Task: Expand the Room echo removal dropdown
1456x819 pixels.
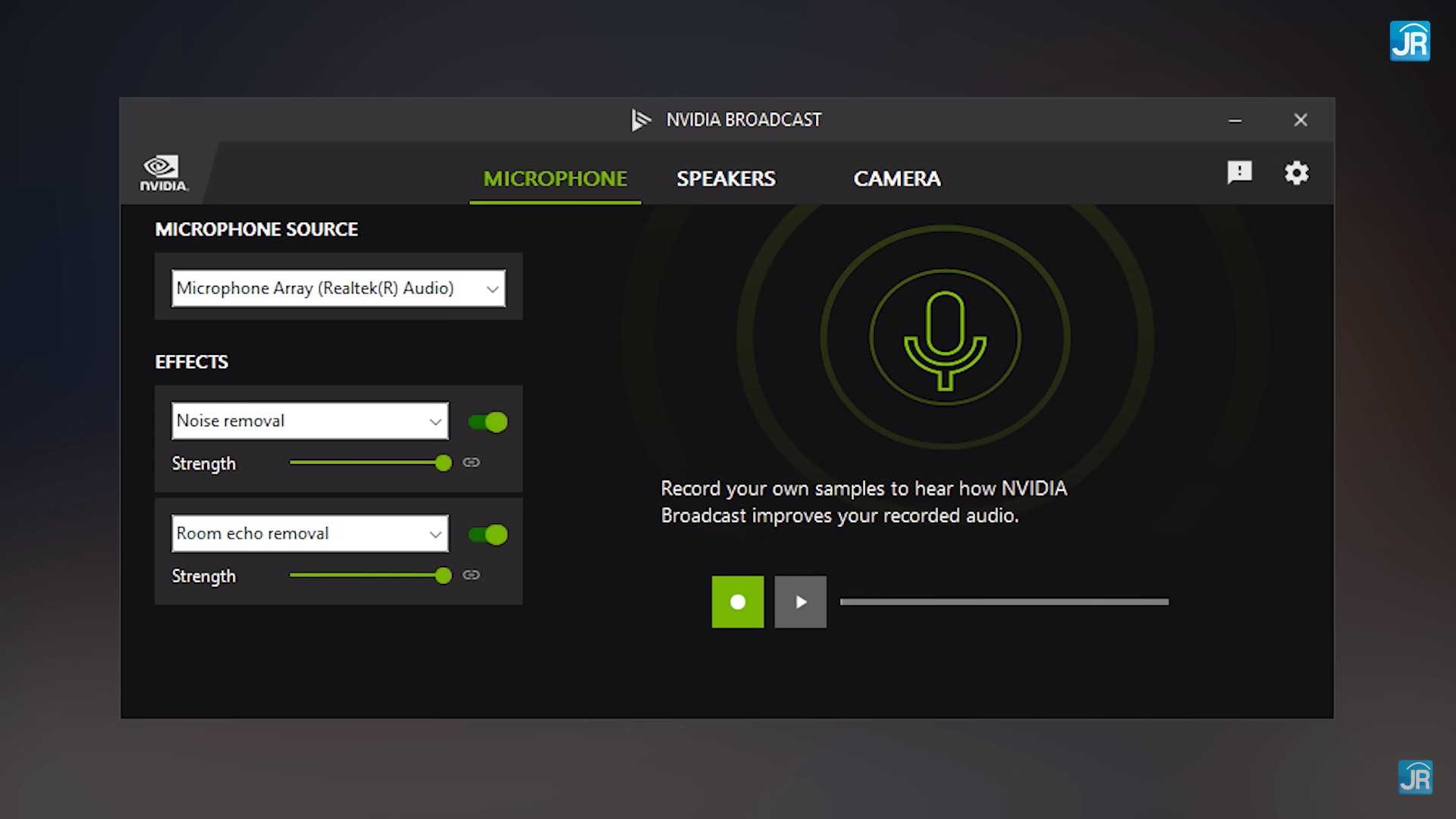Action: coord(309,534)
